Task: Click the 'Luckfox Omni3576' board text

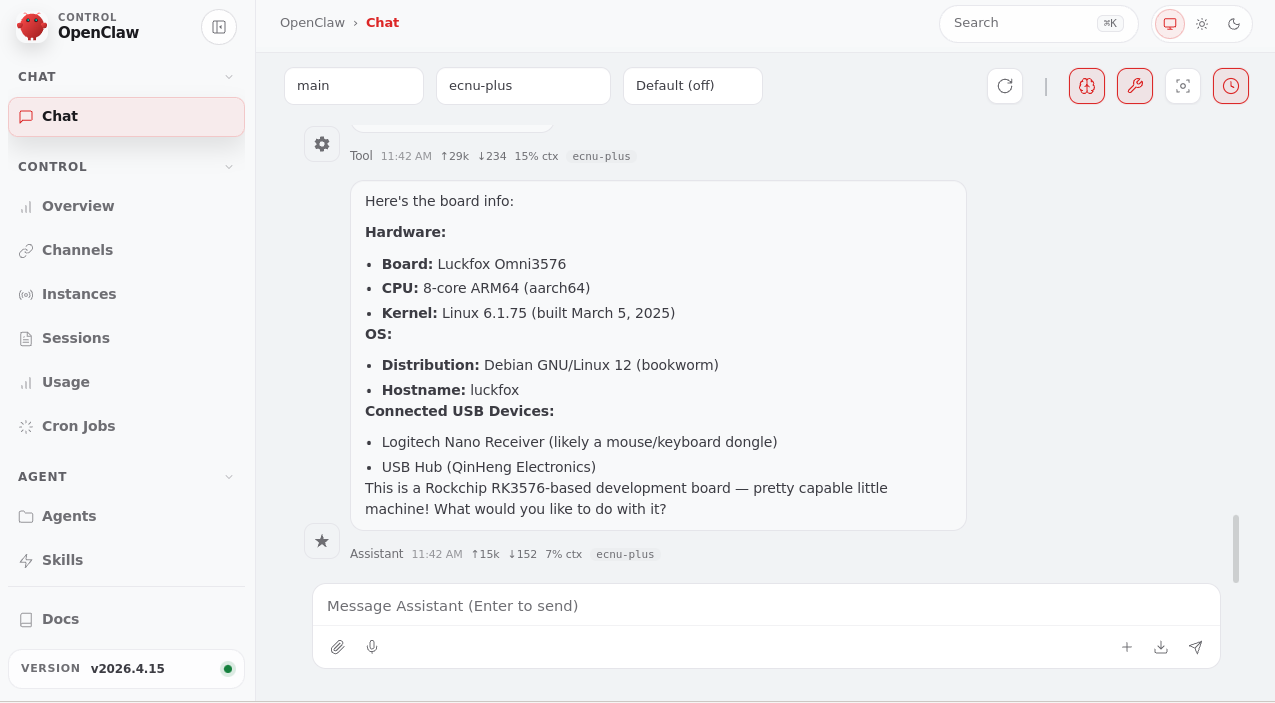Action: tap(502, 264)
